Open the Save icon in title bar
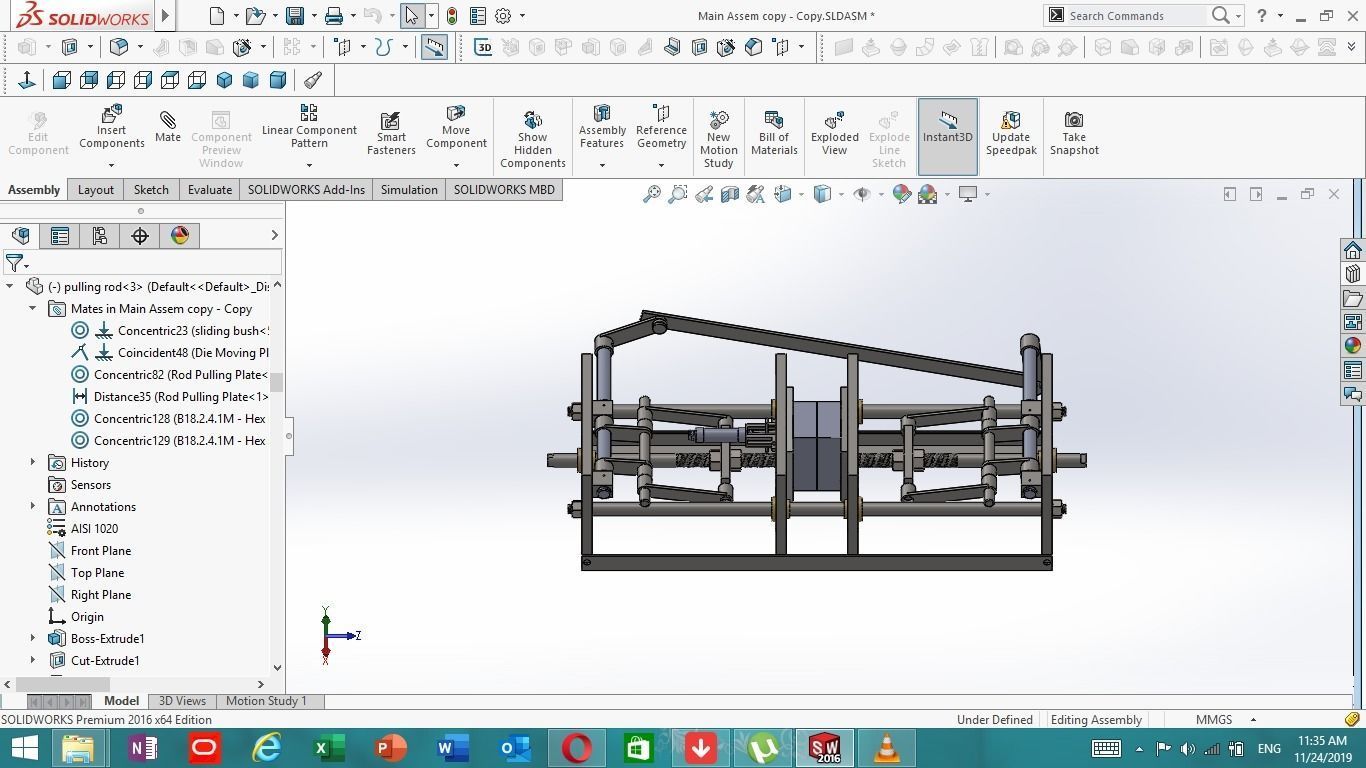The width and height of the screenshot is (1366, 768). (295, 16)
